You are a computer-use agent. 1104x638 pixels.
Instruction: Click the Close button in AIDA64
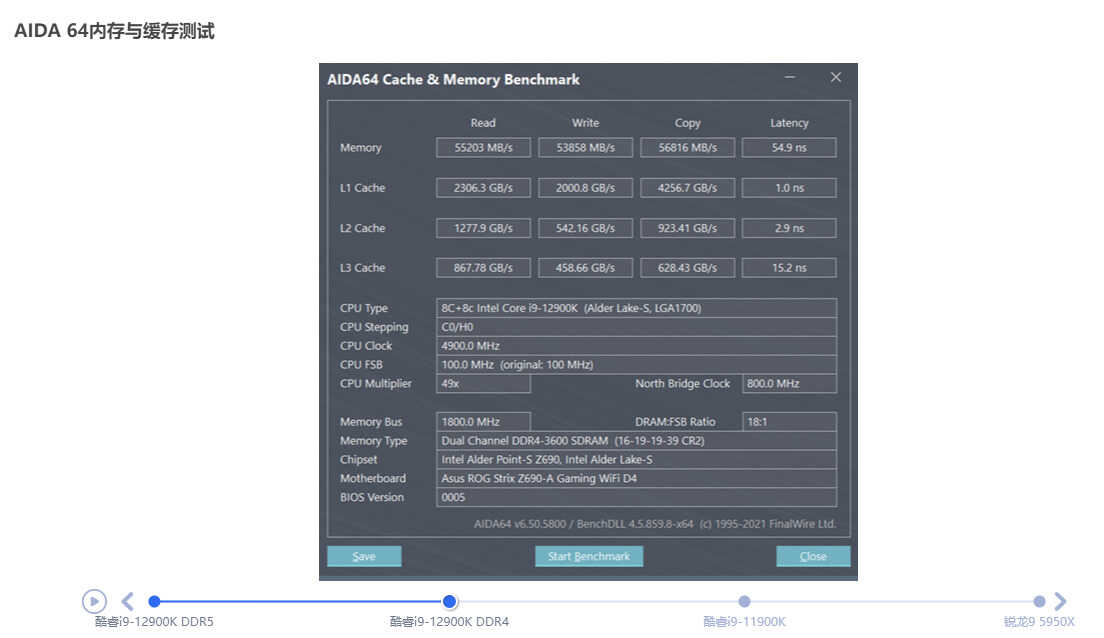click(x=813, y=556)
